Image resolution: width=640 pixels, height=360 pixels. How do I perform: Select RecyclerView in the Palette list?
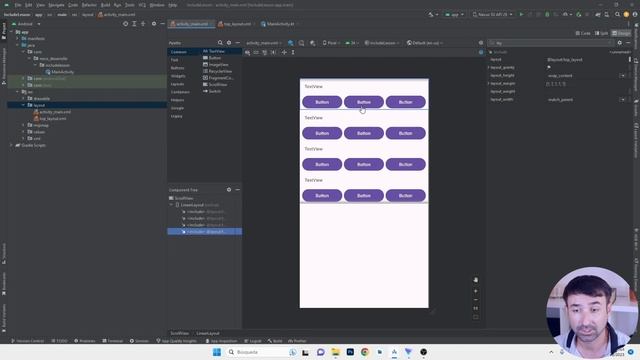pos(220,71)
